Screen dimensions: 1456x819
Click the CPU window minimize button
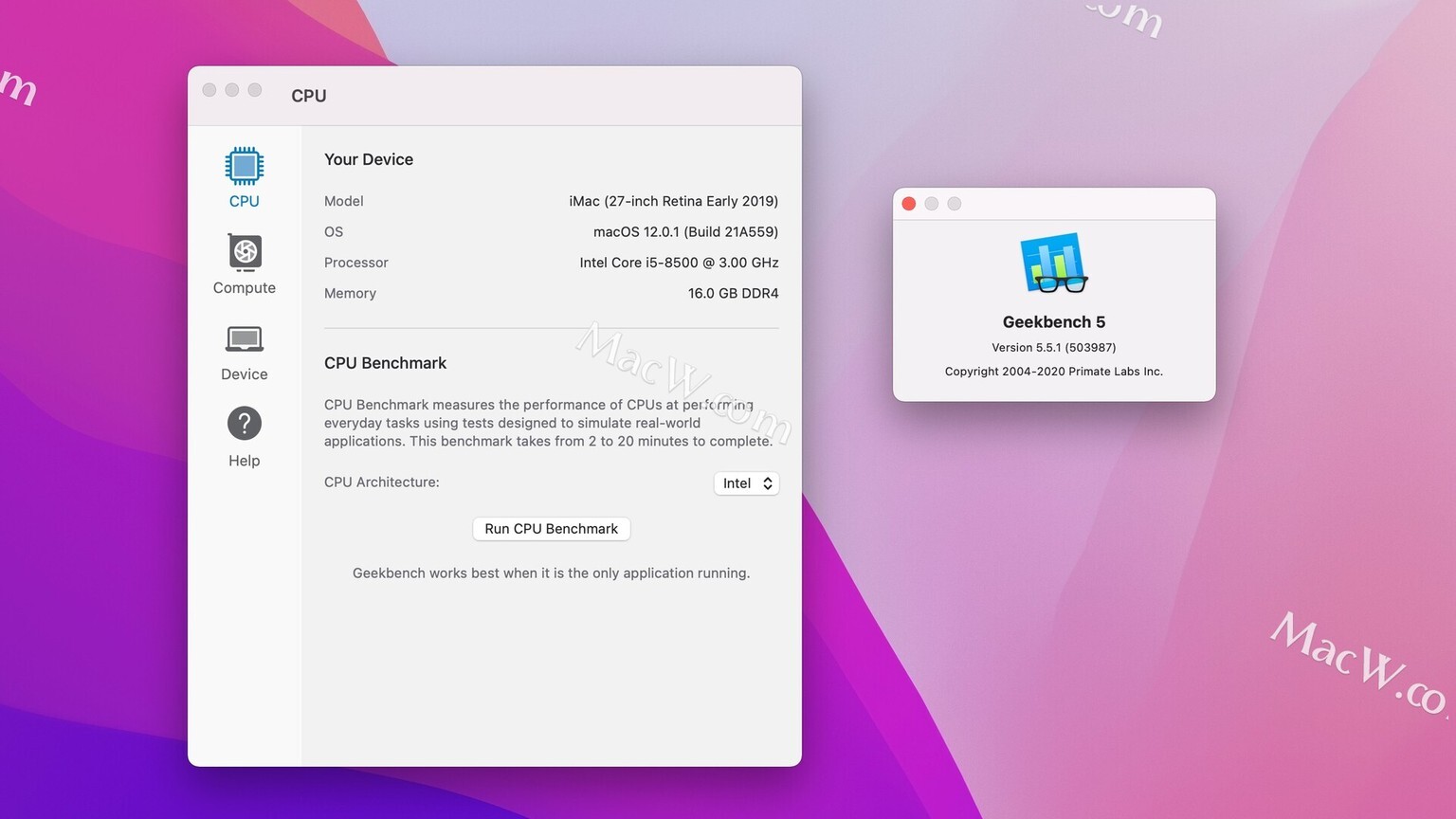point(232,90)
